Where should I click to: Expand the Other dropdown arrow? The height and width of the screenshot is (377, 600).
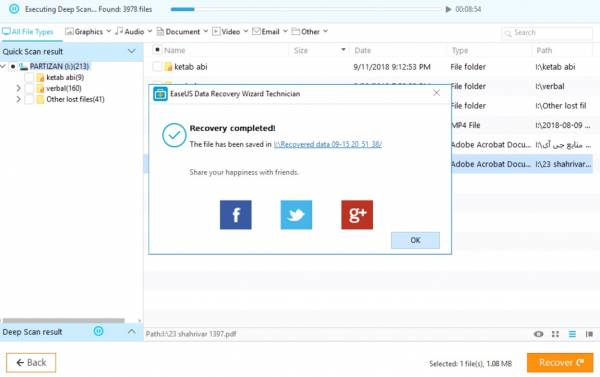tap(325, 31)
